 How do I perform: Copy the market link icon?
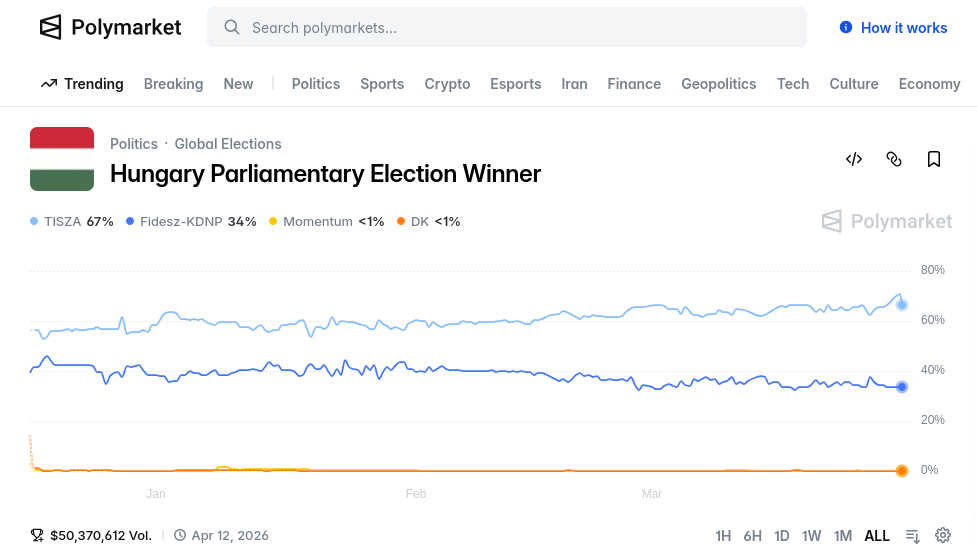tap(894, 159)
